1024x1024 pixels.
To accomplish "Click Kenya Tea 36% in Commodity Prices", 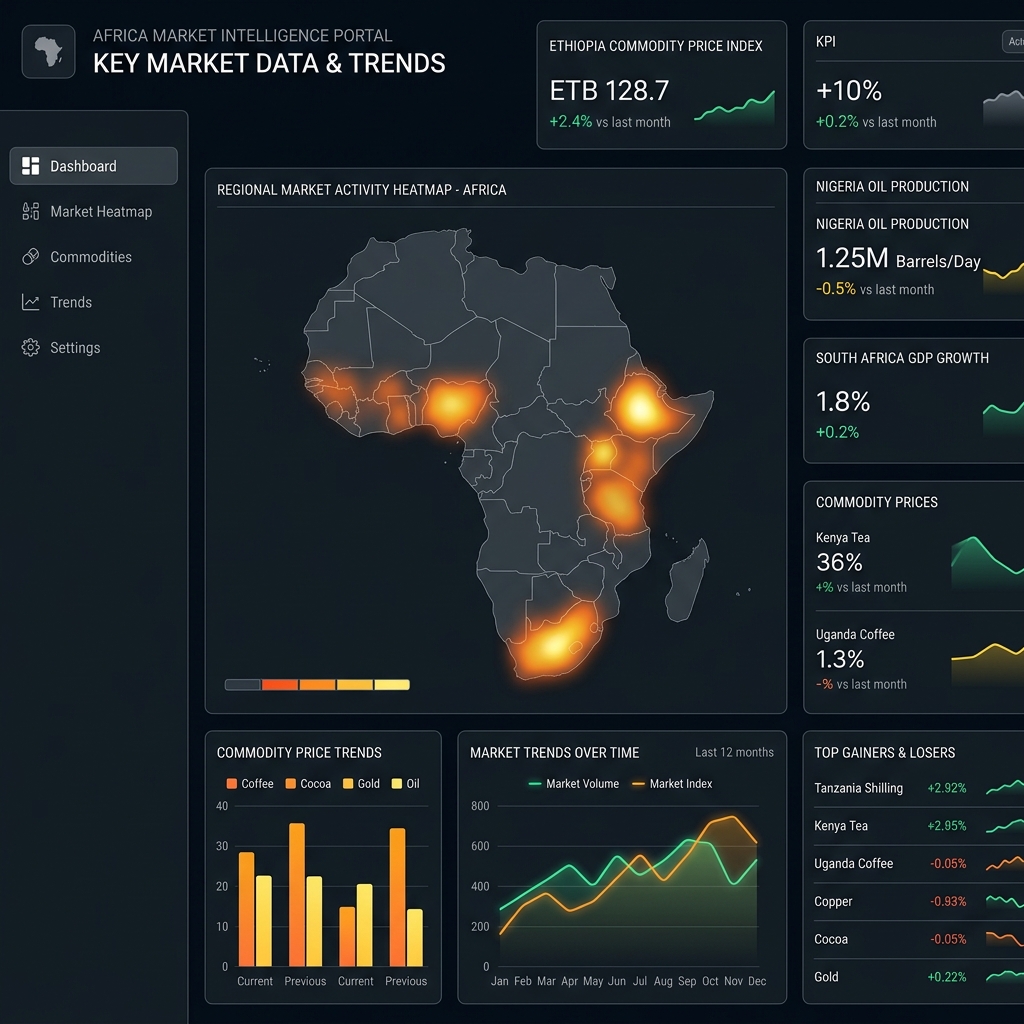I will click(x=839, y=562).
